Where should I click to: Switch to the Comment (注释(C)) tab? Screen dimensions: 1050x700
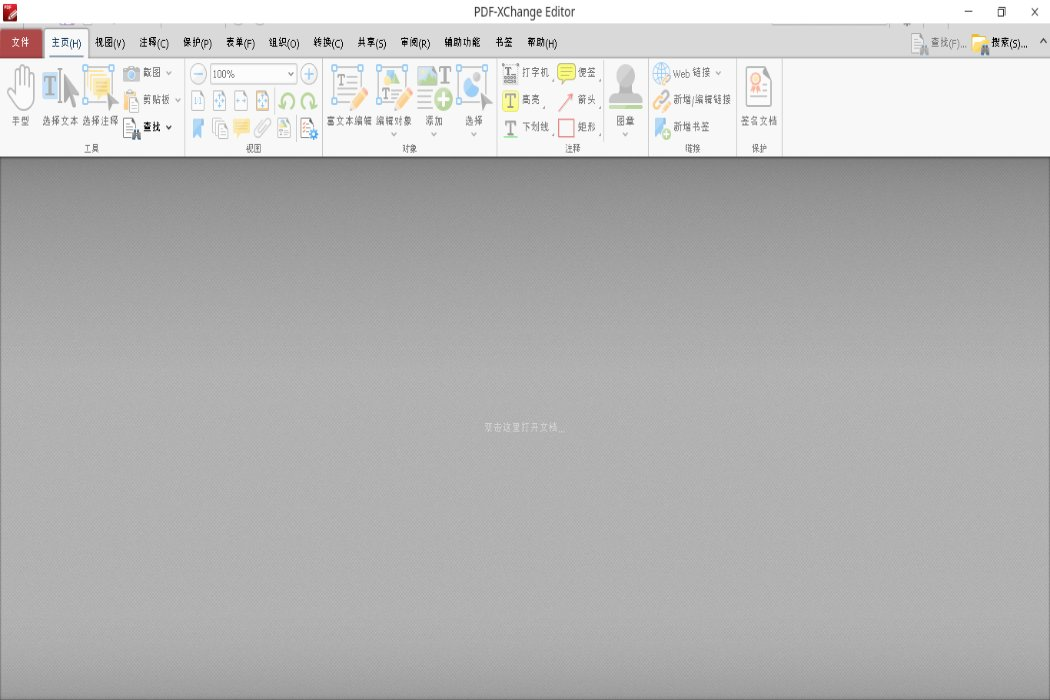pyautogui.click(x=154, y=43)
